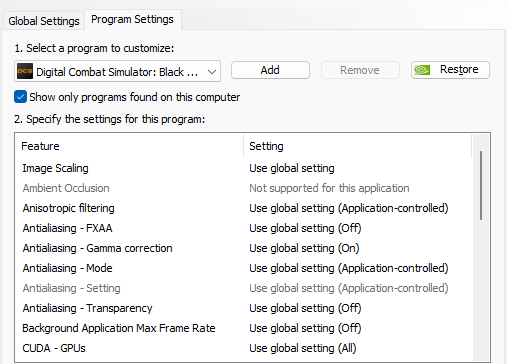The image size is (508, 364).
Task: Select Antialiasing - Gamma correction row
Action: tap(244, 248)
